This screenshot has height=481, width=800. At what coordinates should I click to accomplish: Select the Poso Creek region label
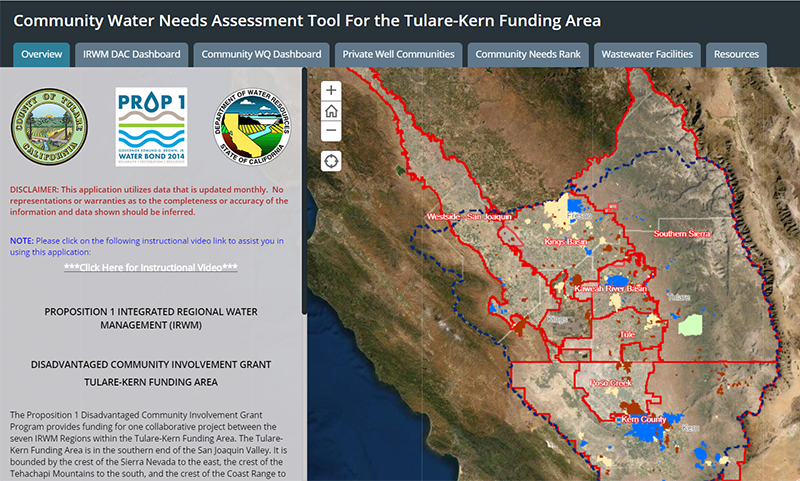pyautogui.click(x=610, y=383)
